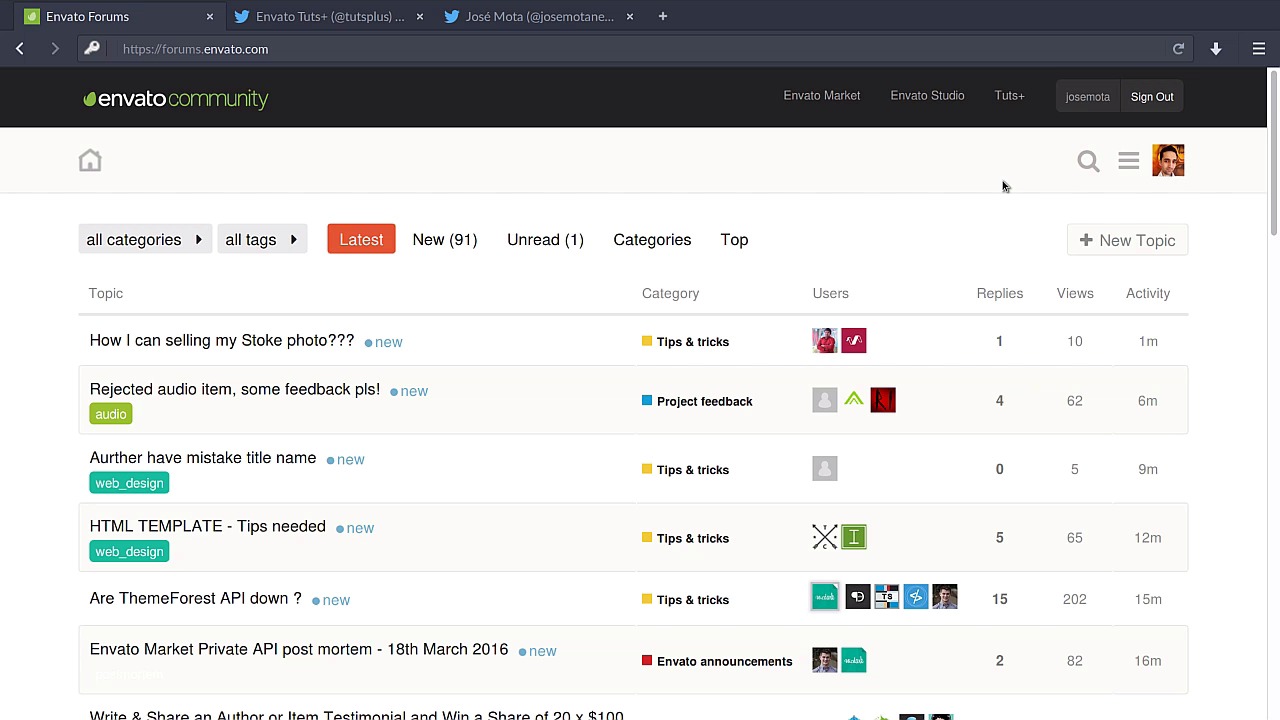The height and width of the screenshot is (720, 1280).
Task: Open the browser hamburger menu
Action: tap(1259, 49)
